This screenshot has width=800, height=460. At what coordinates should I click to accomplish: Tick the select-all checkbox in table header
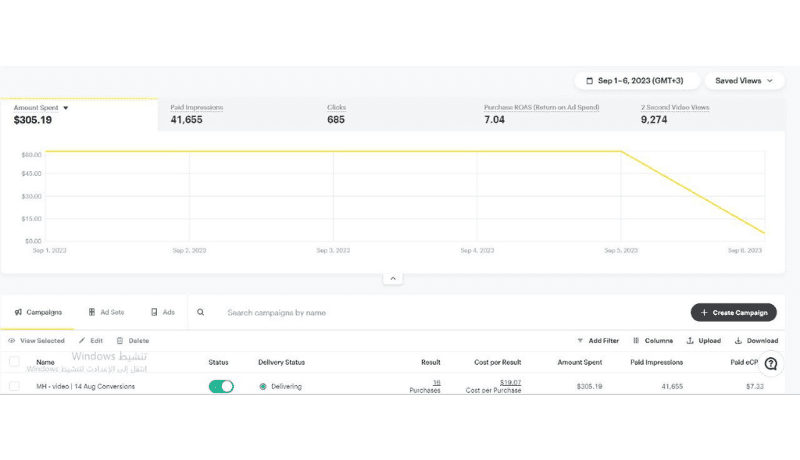[14, 362]
